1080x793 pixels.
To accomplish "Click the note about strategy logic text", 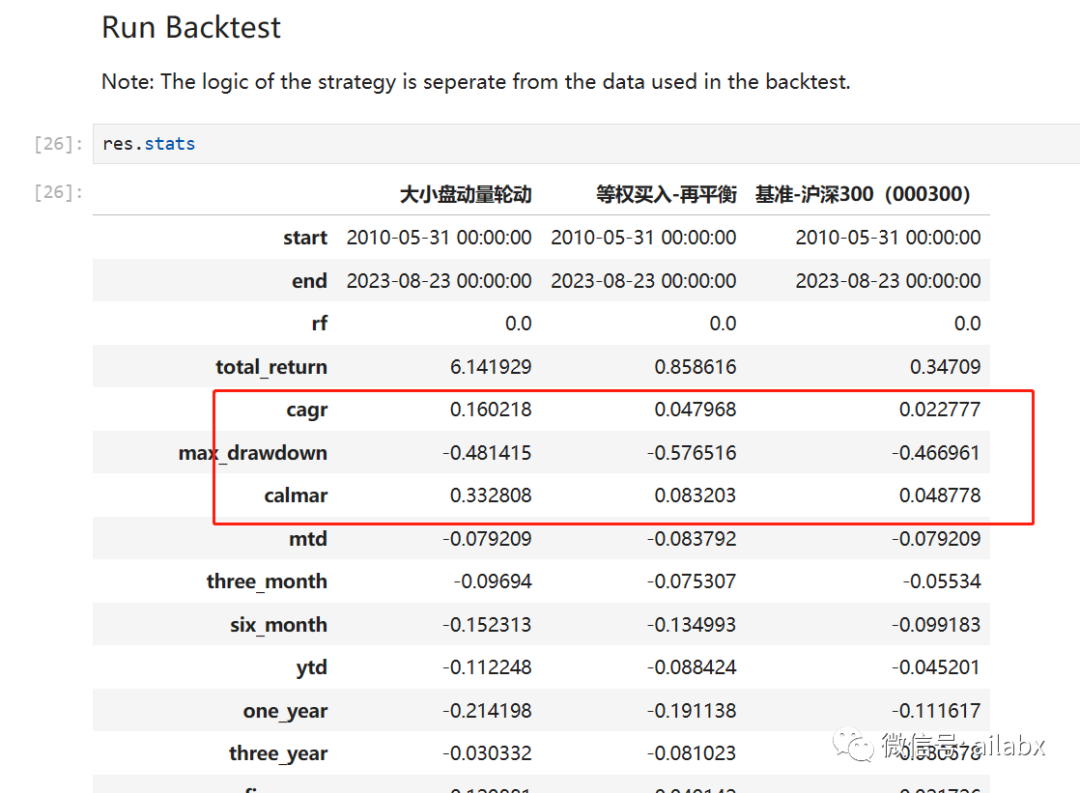I will pos(475,82).
